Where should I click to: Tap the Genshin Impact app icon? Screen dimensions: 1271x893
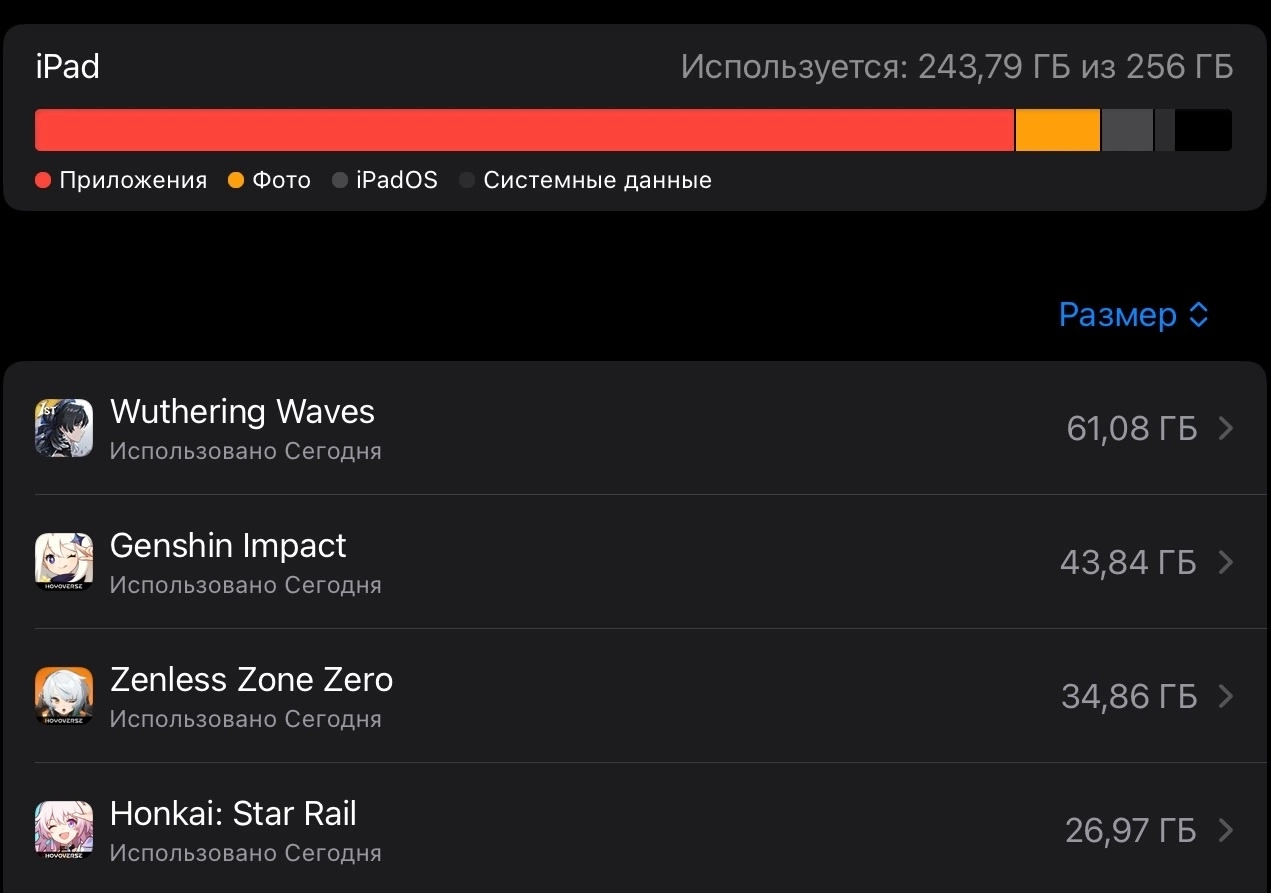click(64, 562)
